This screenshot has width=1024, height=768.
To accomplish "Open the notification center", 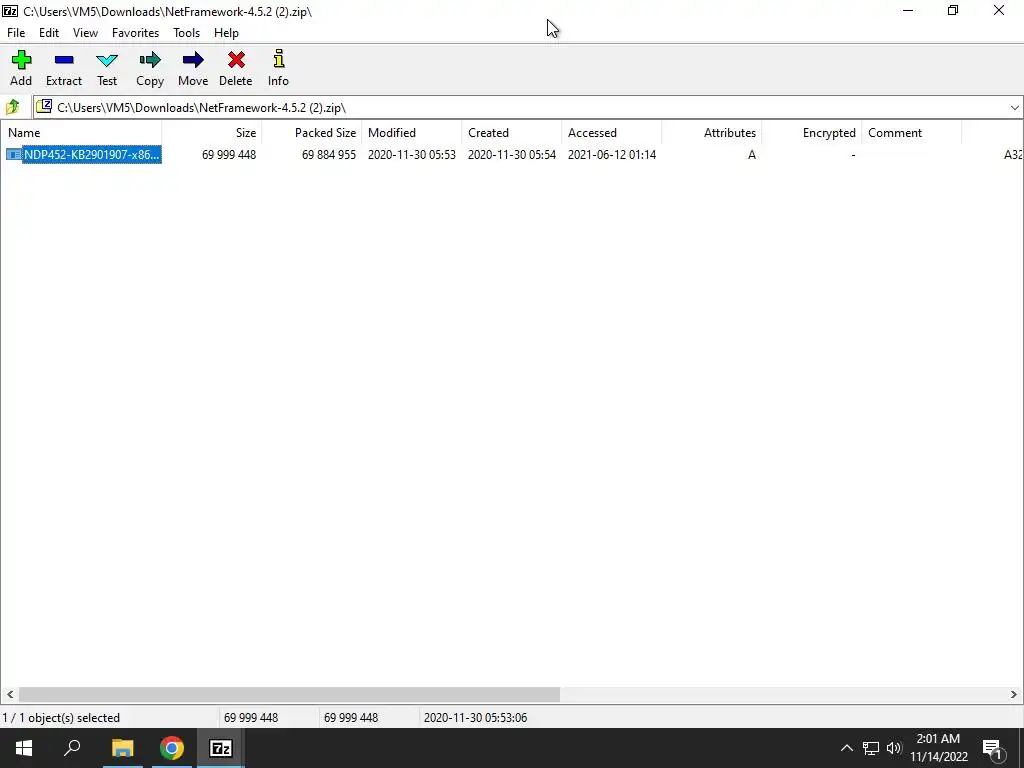I will pos(993,749).
